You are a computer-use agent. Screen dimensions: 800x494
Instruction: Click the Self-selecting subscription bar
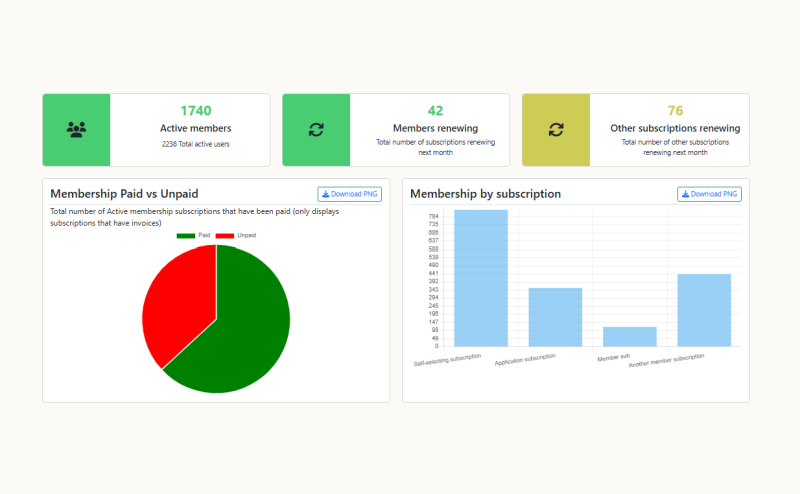click(481, 280)
